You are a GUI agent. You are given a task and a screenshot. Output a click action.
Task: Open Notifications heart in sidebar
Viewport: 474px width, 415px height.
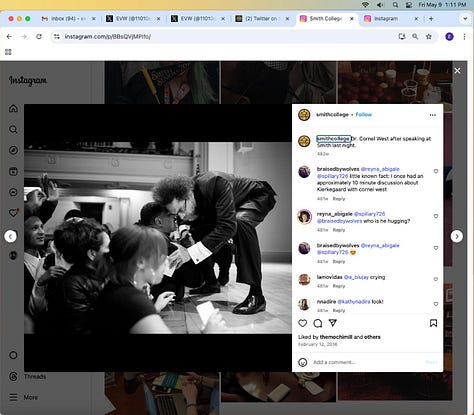[x=13, y=213]
